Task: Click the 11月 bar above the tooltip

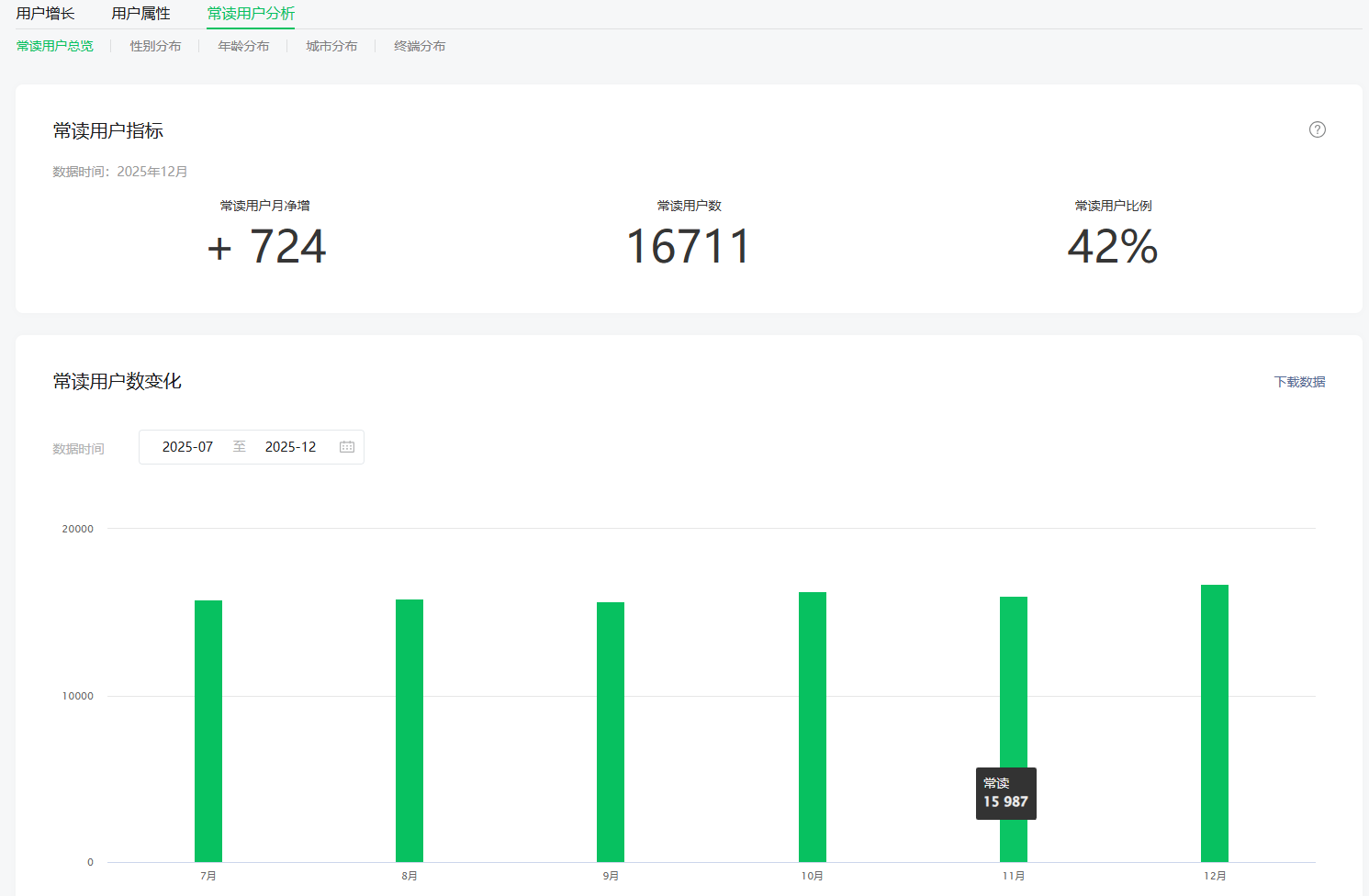Action: tap(1014, 679)
